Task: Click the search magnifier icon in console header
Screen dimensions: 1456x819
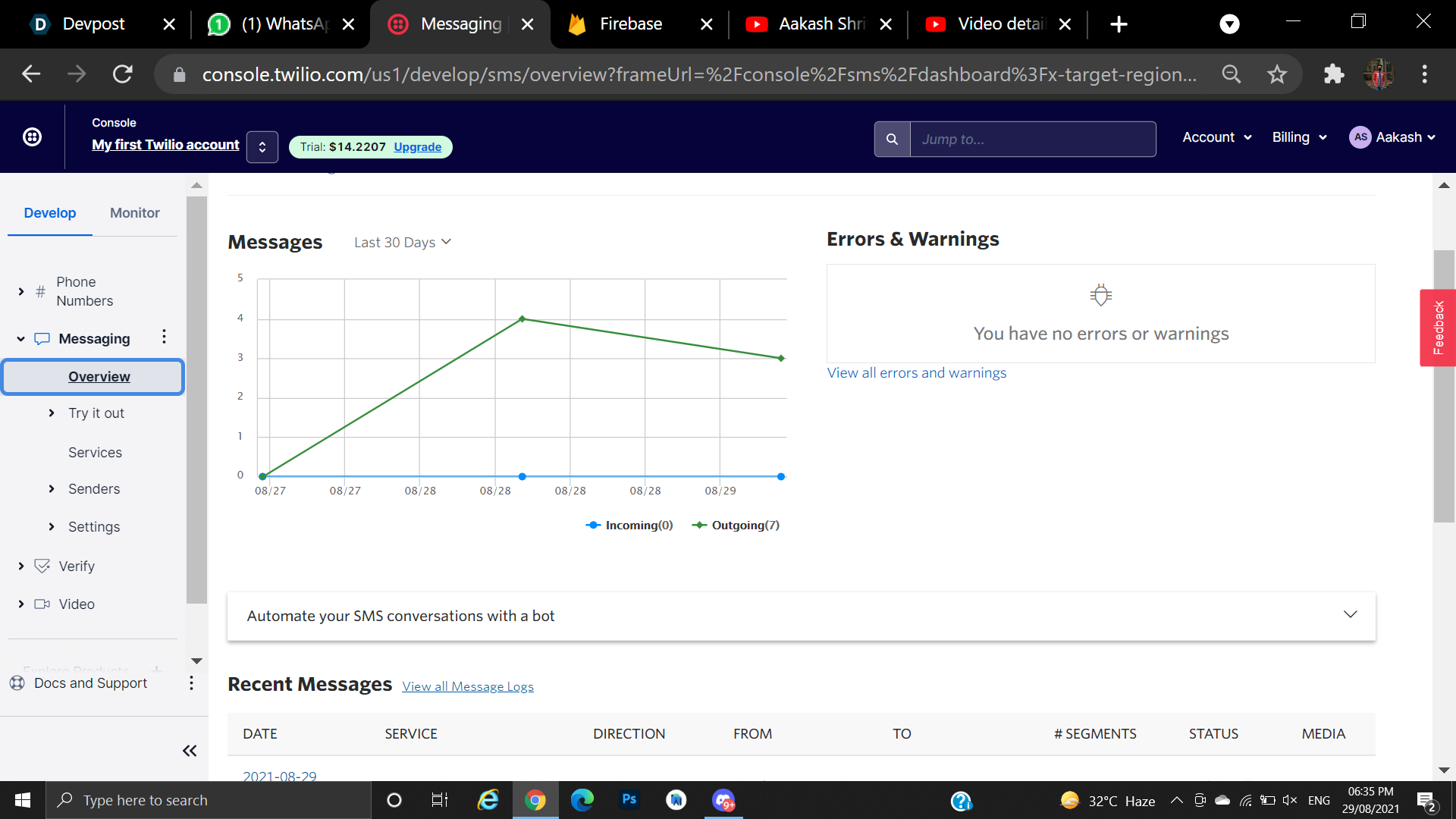Action: (892, 140)
